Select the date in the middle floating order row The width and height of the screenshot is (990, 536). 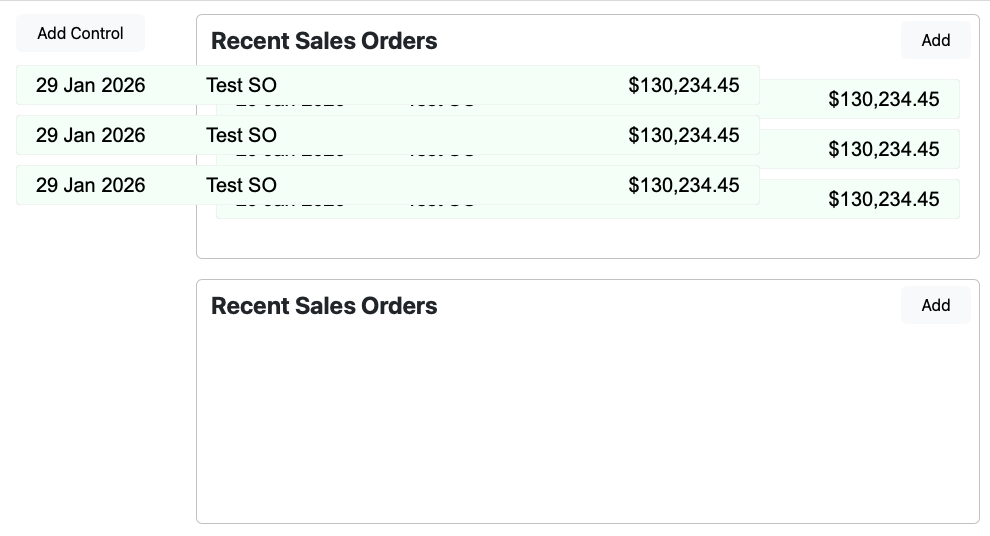click(x=90, y=135)
